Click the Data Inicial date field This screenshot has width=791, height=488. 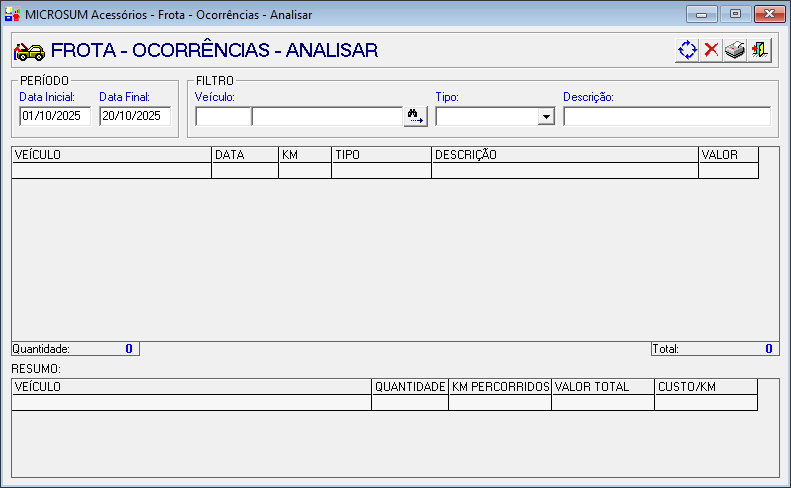pos(55,116)
